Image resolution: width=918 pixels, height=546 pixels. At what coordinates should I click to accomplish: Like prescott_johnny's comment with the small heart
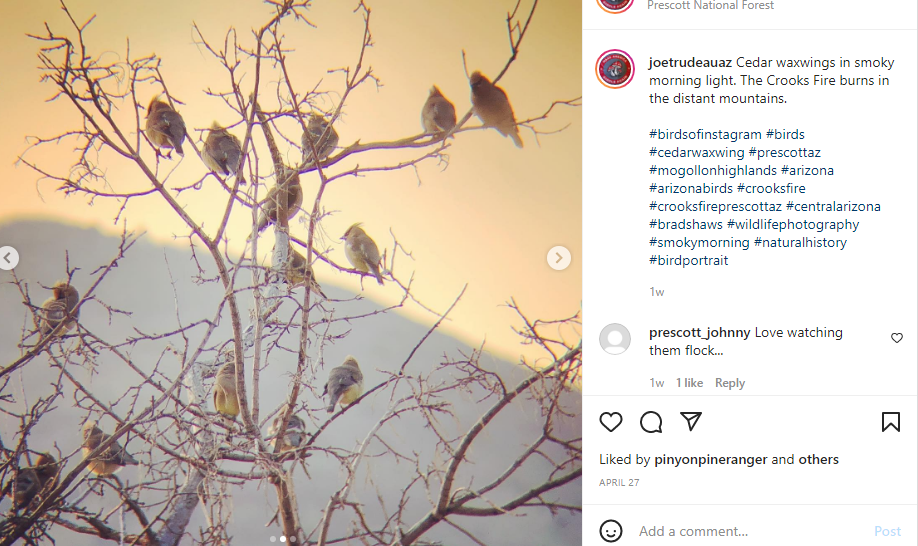click(x=896, y=338)
